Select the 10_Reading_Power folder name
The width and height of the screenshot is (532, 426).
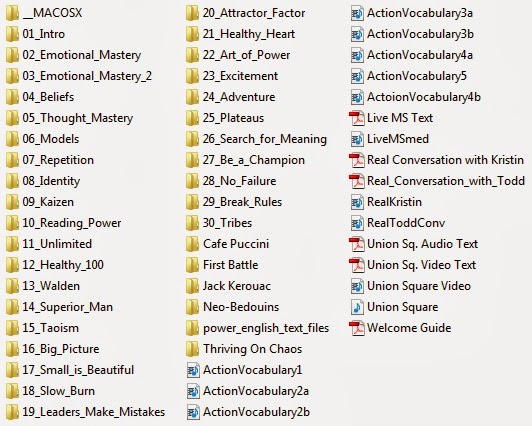[x=72, y=223]
